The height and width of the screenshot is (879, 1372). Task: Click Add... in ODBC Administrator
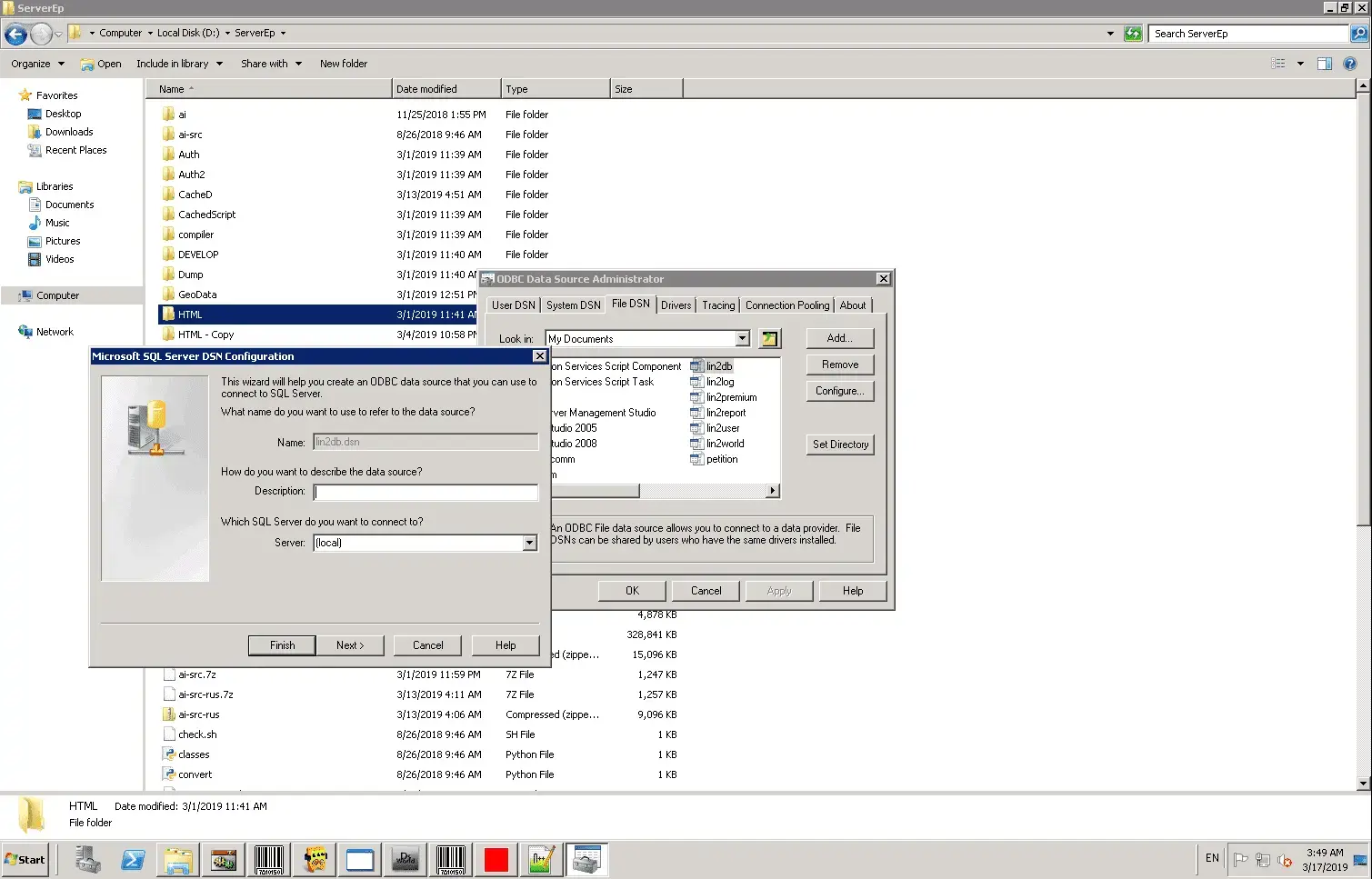point(840,338)
